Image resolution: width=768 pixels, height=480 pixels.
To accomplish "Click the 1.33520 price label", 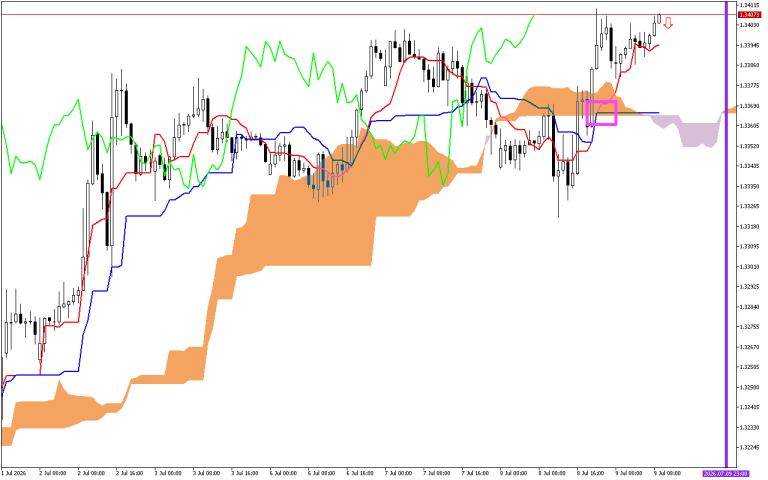I will (749, 146).
